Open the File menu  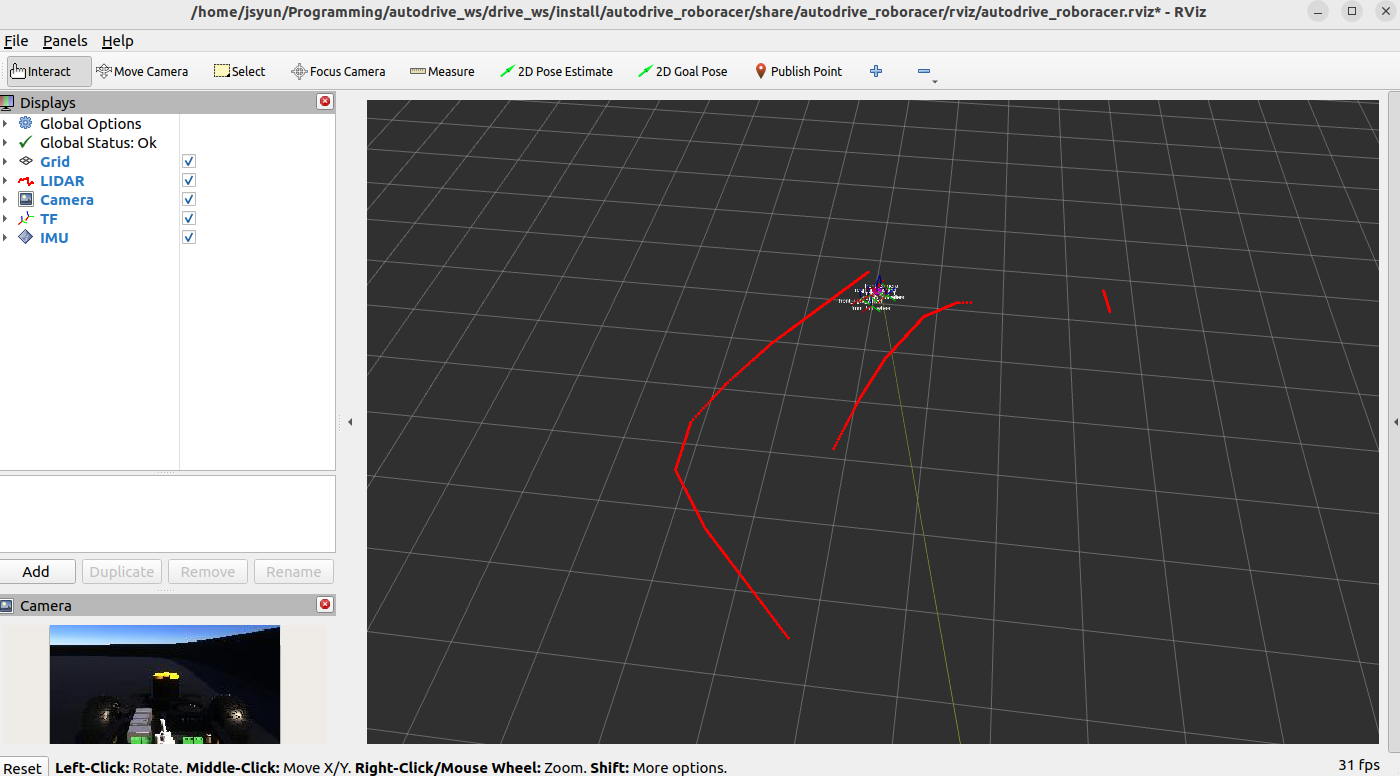point(16,41)
